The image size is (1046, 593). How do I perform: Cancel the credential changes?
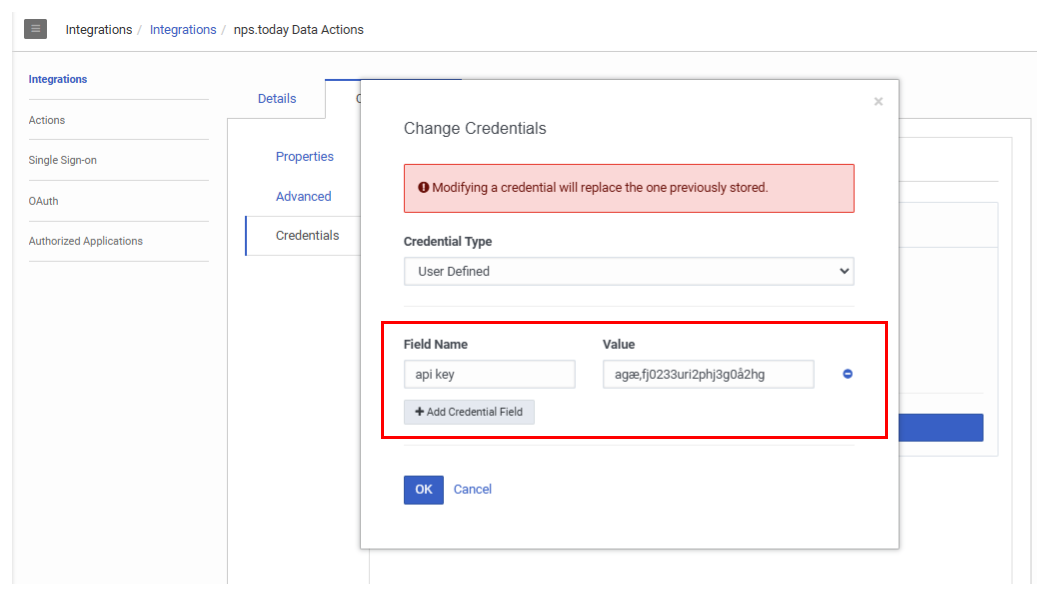472,489
